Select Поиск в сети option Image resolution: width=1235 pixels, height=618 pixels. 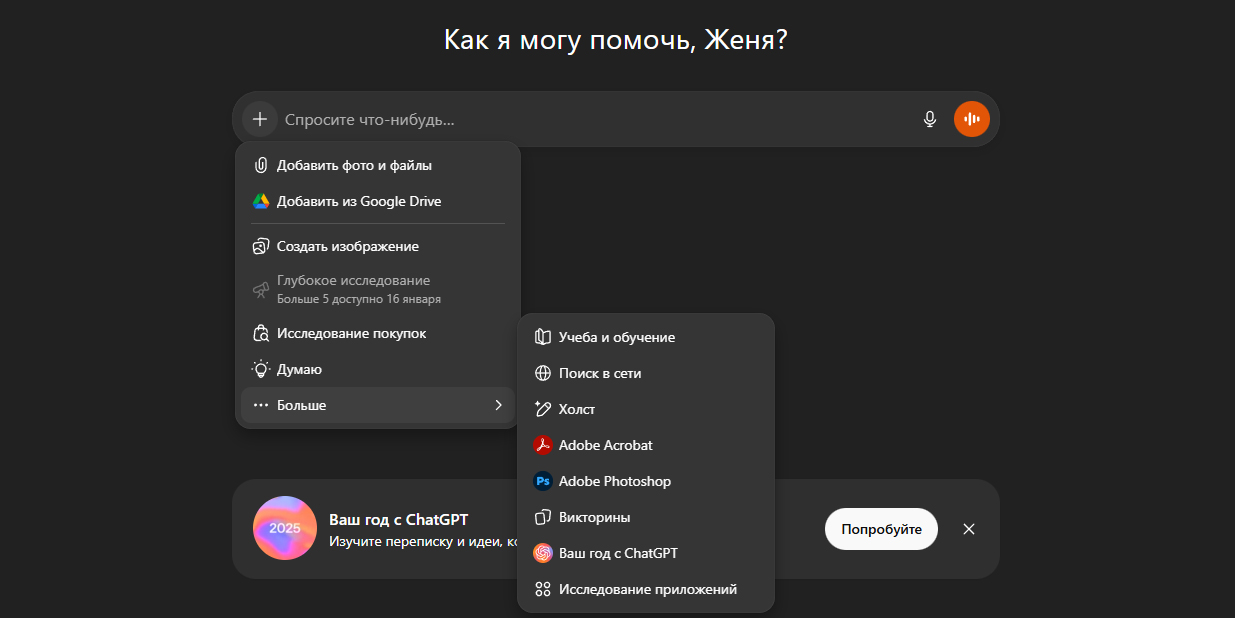[x=646, y=373]
